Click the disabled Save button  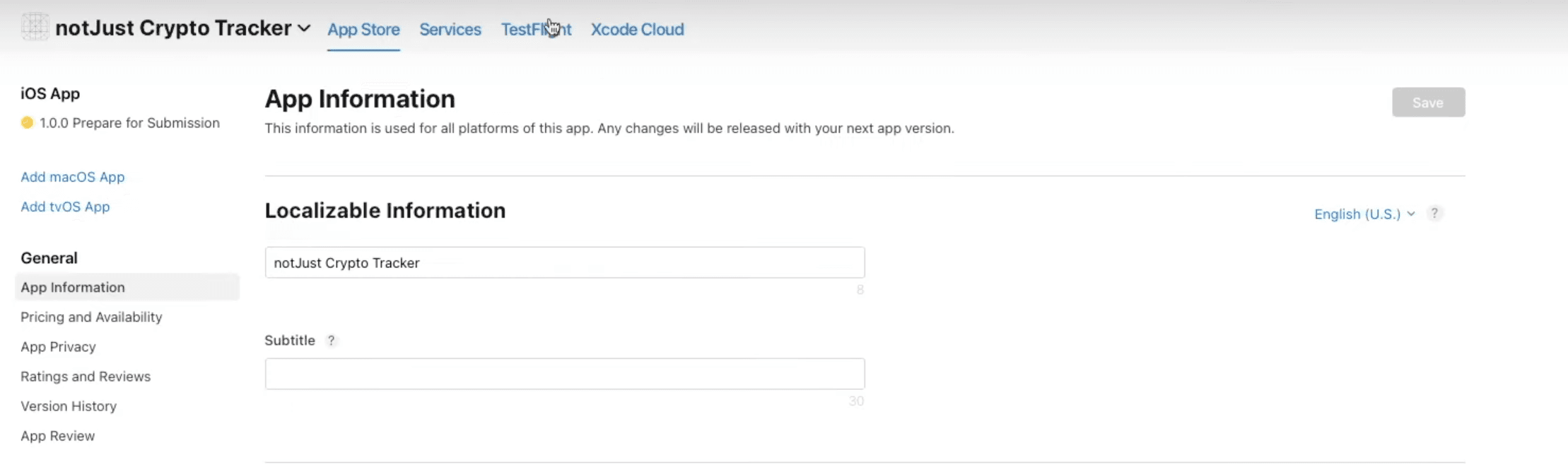(1428, 103)
